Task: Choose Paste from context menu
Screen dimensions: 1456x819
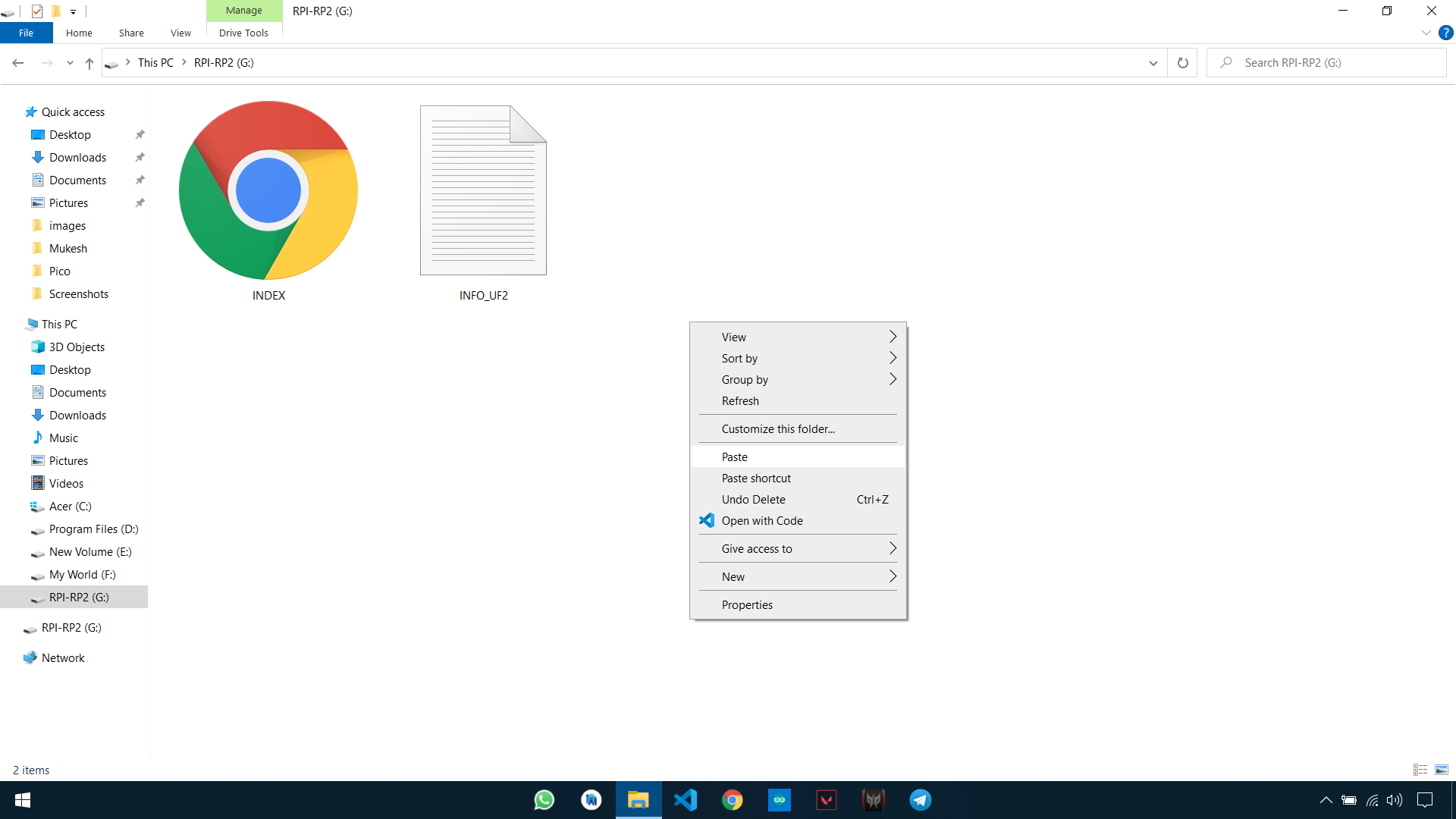Action: 734,457
